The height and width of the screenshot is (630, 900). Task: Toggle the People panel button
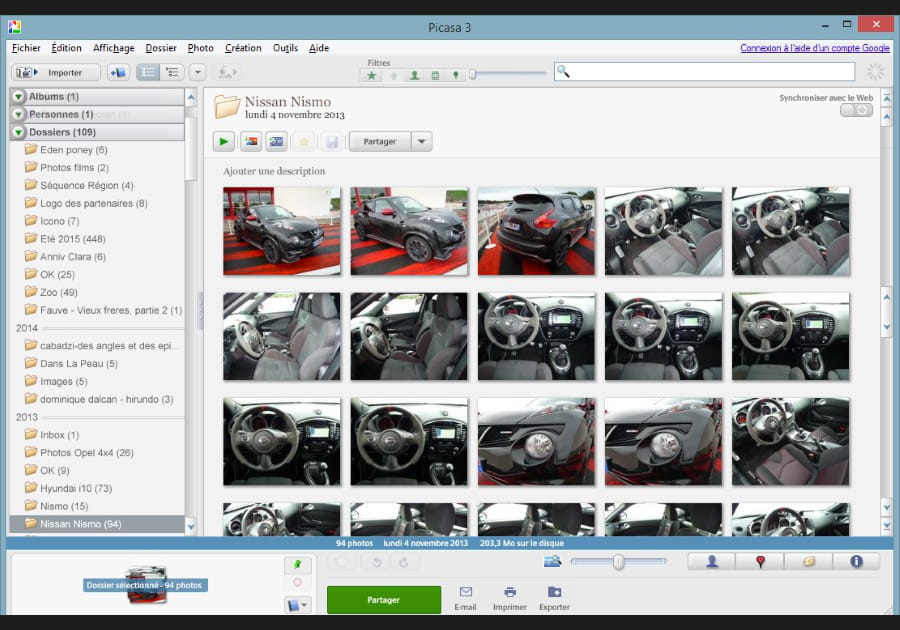712,562
